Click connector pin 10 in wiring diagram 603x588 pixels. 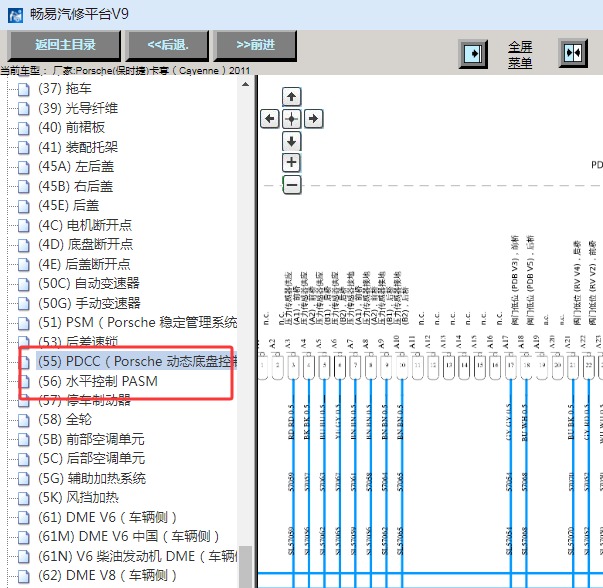pyautogui.click(x=402, y=365)
